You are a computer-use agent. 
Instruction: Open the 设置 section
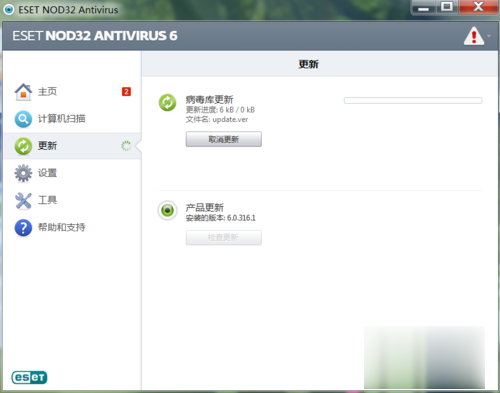pyautogui.click(x=47, y=173)
